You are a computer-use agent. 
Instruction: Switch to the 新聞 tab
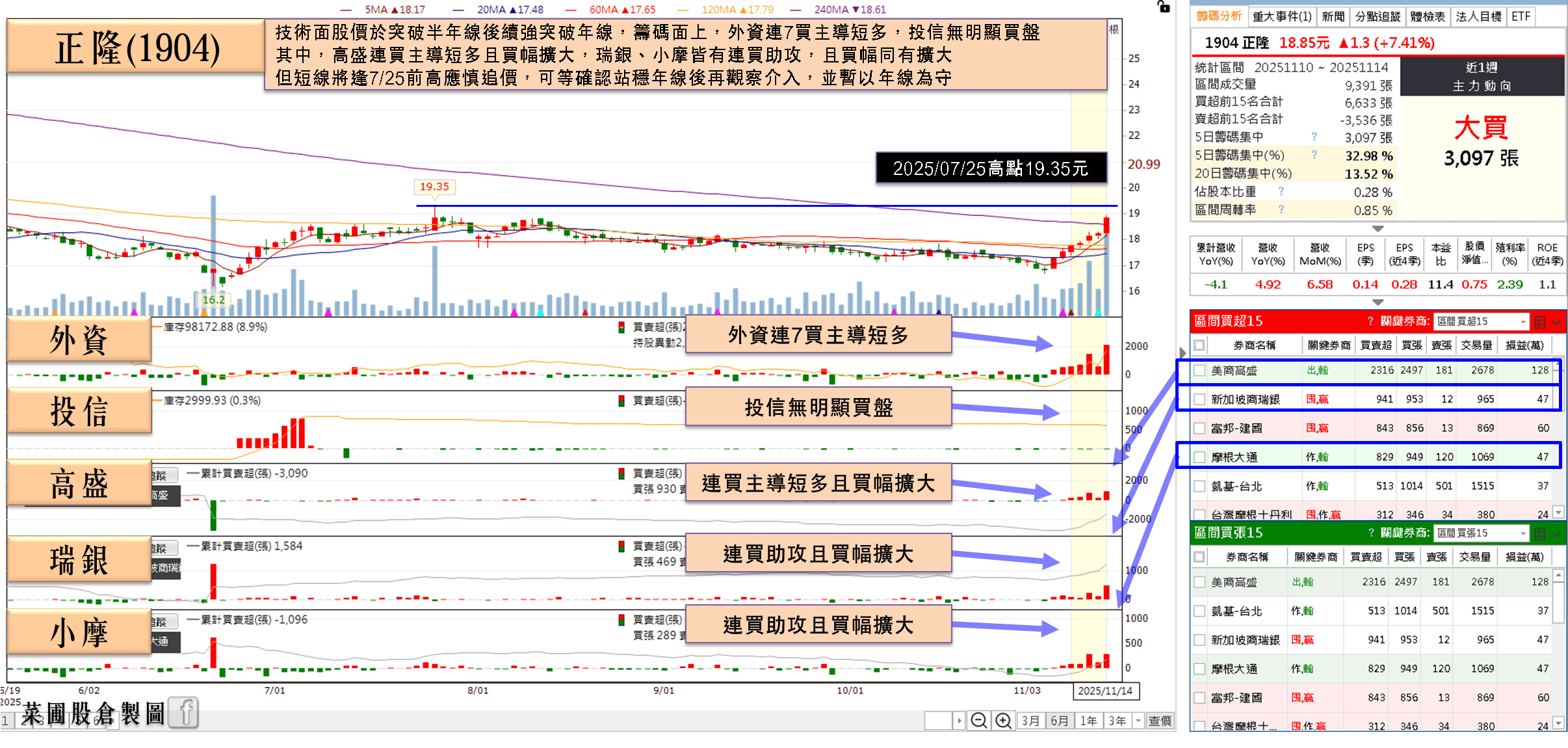(1333, 16)
